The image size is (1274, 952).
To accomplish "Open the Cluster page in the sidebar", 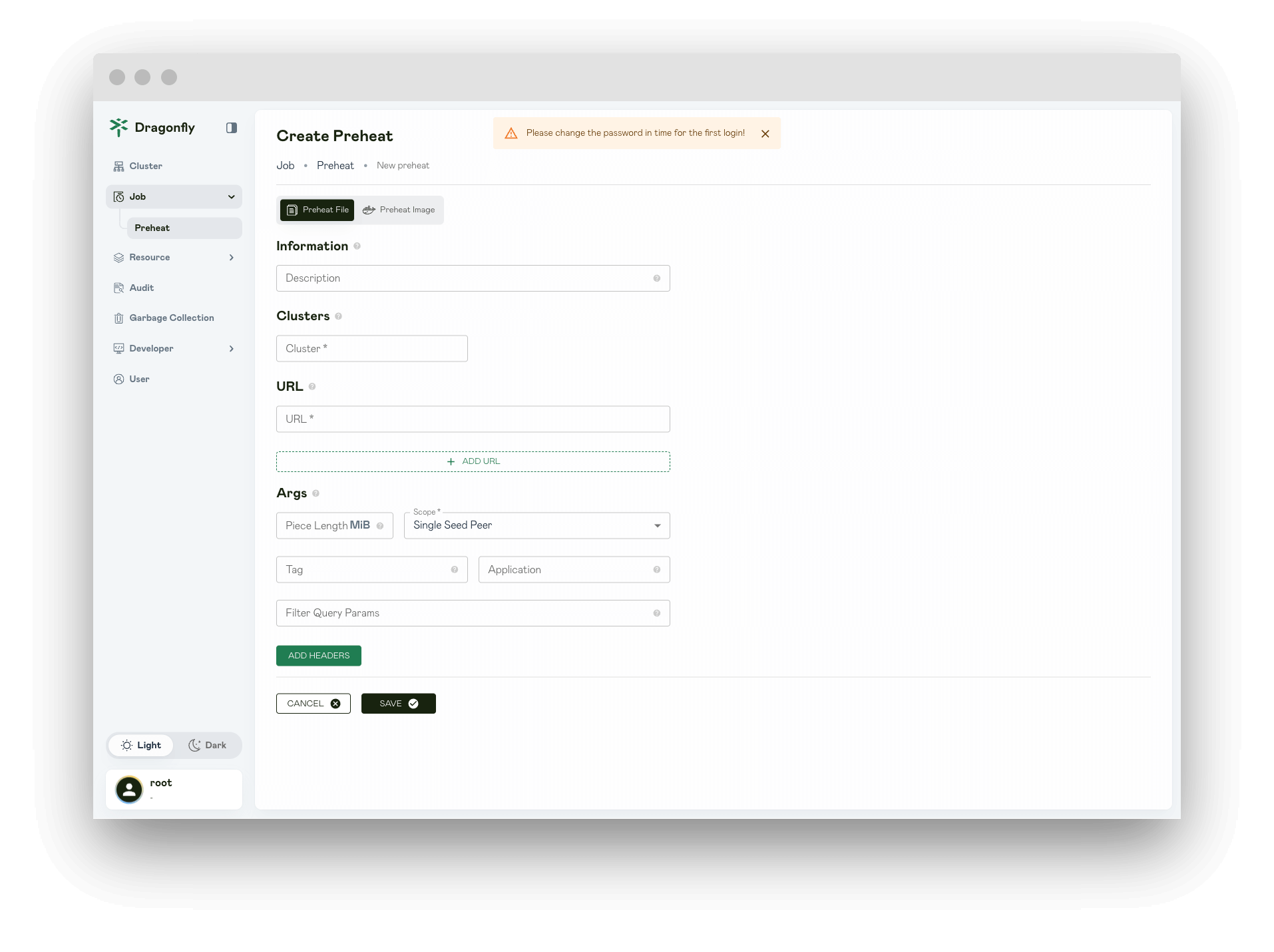I will click(174, 166).
